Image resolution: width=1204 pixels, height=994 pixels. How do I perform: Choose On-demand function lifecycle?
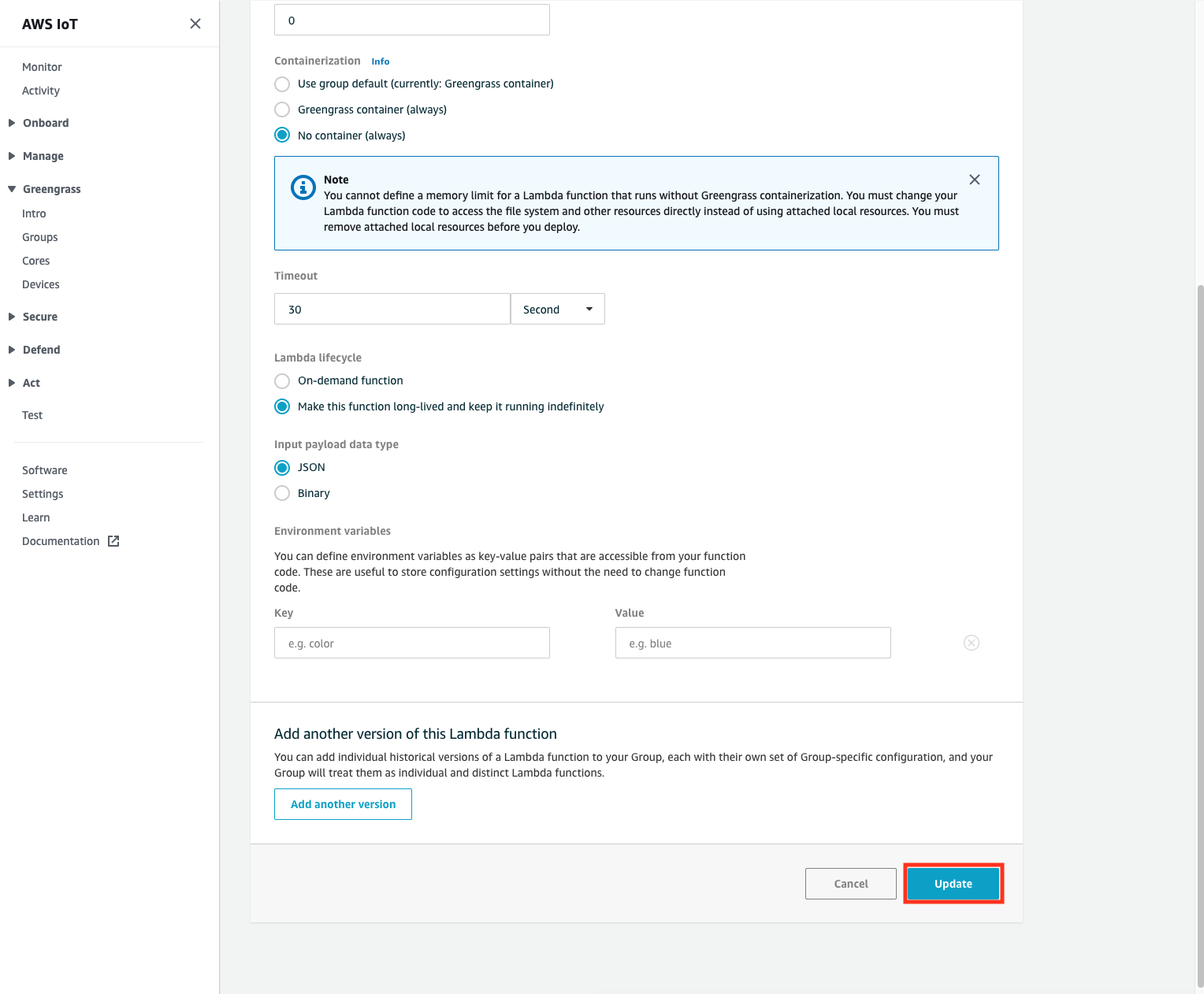coord(282,380)
